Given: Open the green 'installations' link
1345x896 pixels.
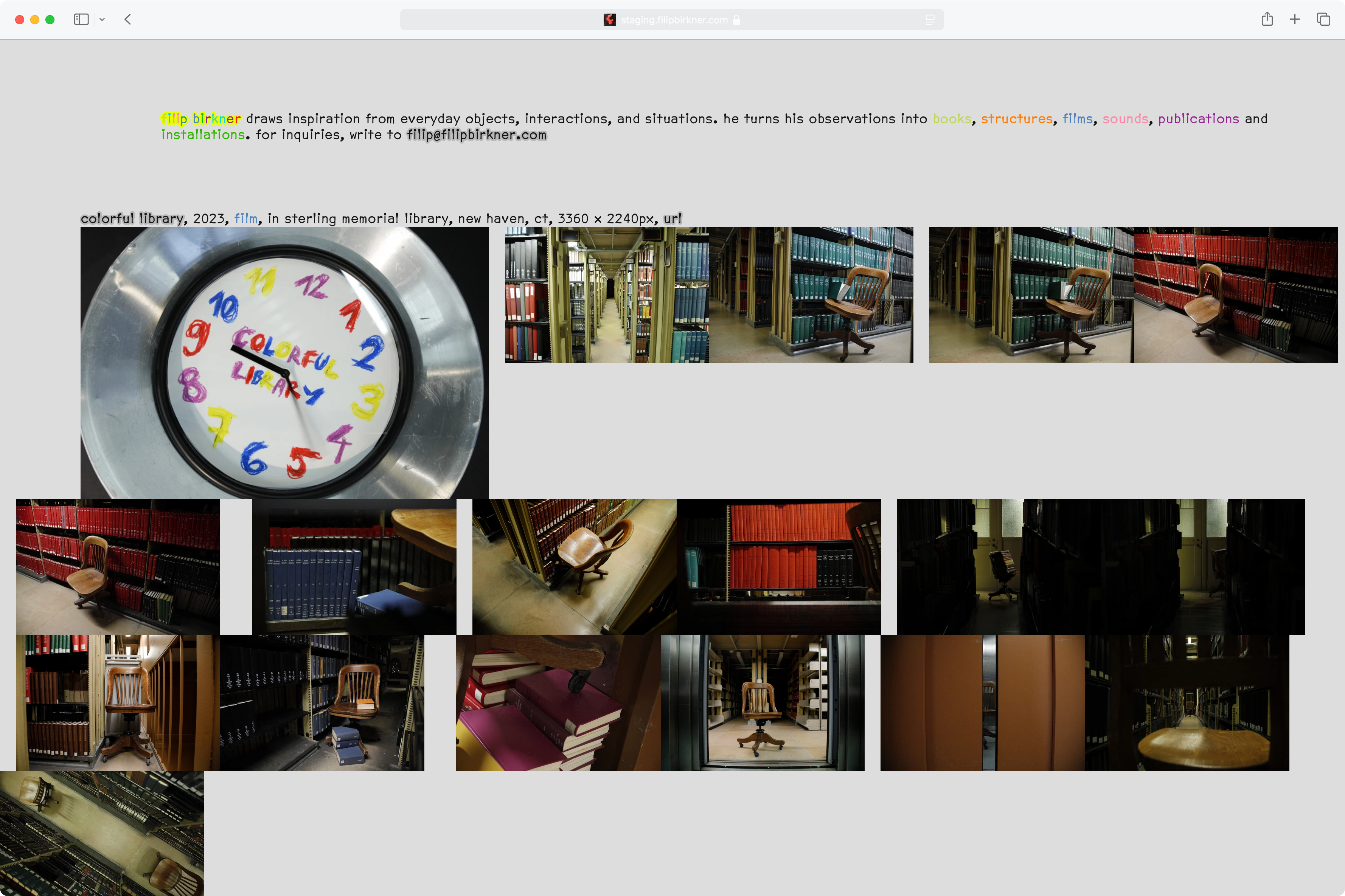Looking at the screenshot, I should (203, 135).
